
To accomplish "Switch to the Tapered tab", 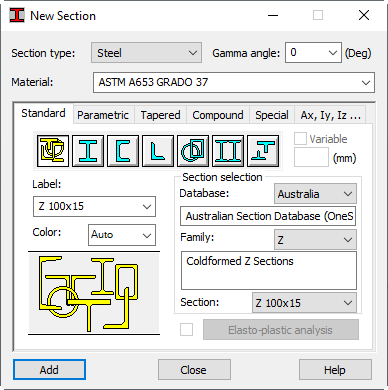I will pyautogui.click(x=160, y=115).
